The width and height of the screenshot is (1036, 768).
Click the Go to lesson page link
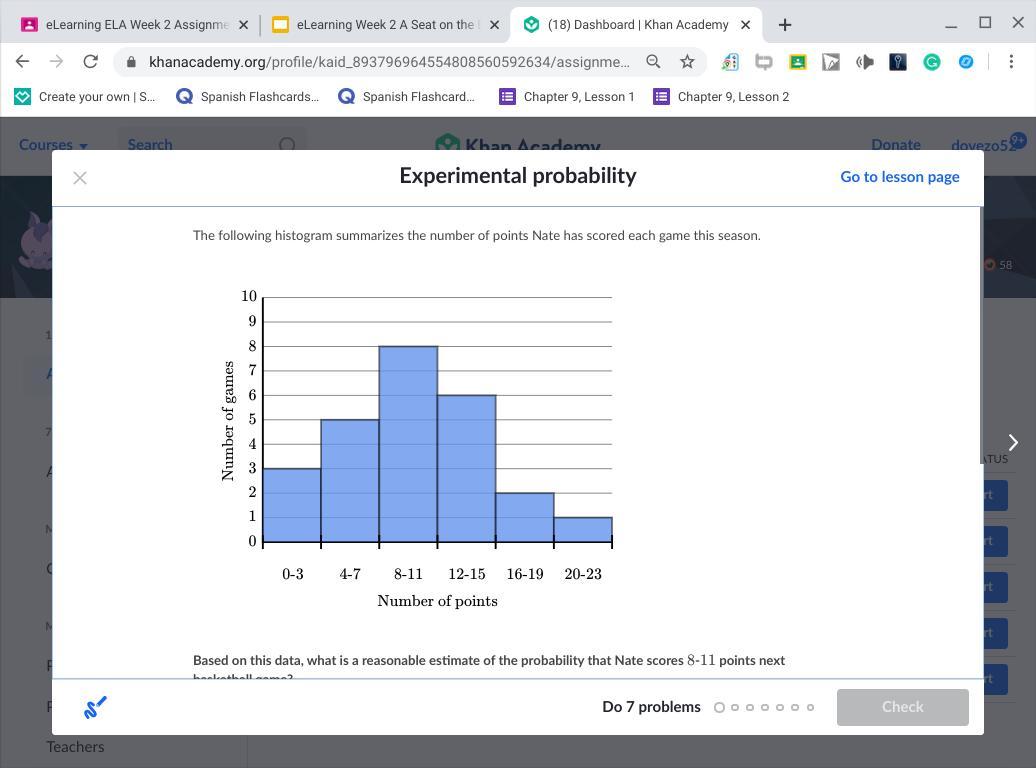pyautogui.click(x=899, y=176)
